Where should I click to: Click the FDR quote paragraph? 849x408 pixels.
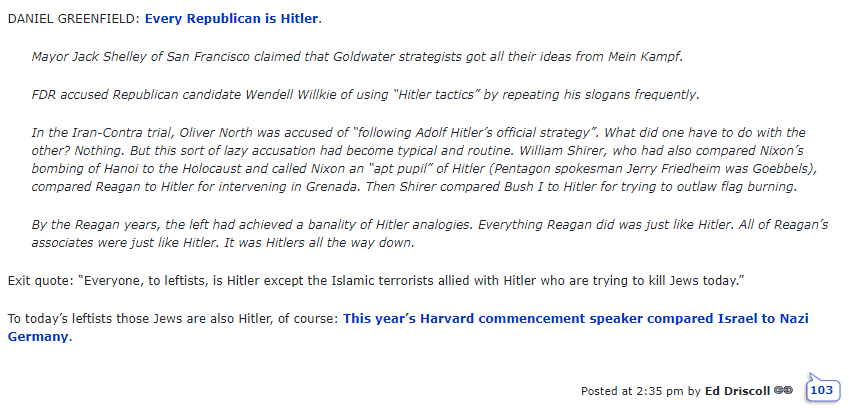point(365,95)
